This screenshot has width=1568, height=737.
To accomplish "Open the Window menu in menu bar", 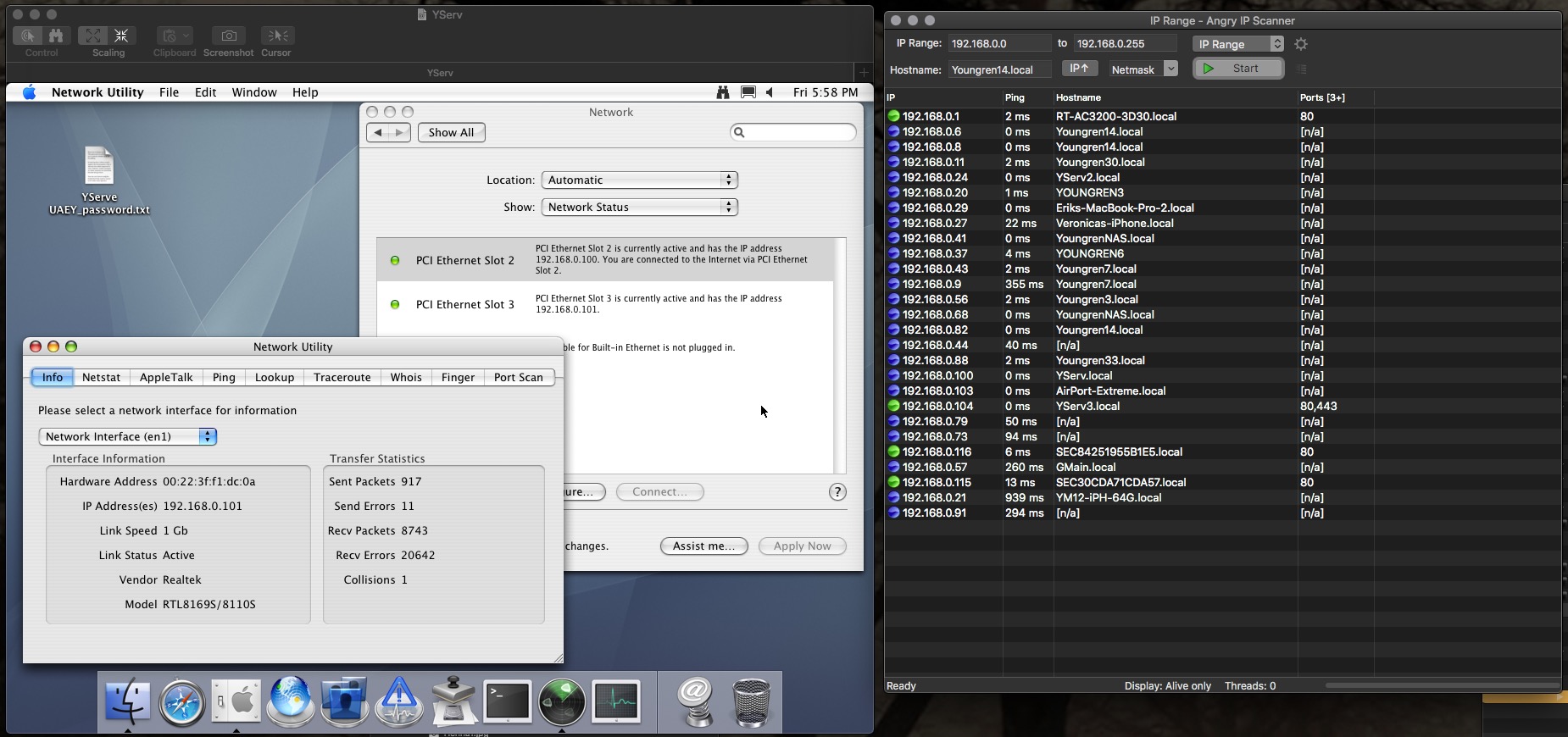I will (254, 92).
